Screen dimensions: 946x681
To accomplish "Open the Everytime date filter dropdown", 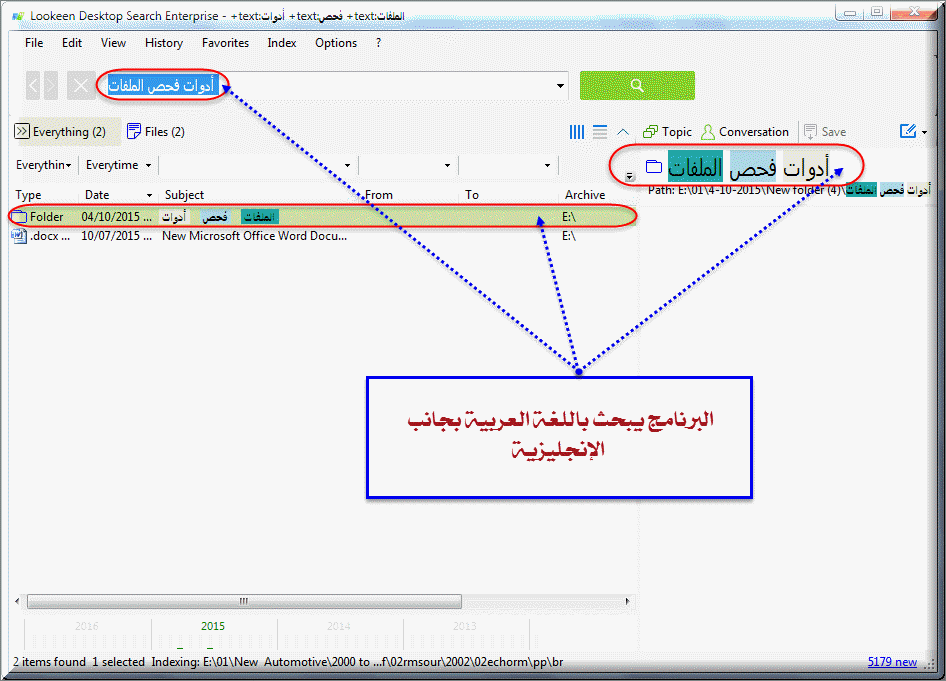I will coord(118,165).
